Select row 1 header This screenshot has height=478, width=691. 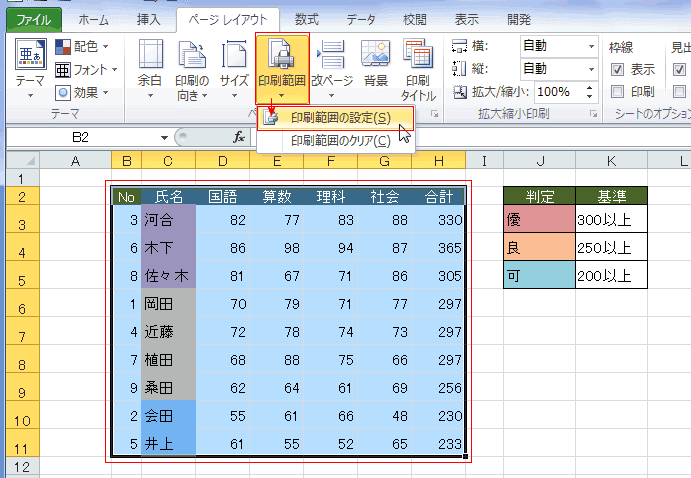coord(22,178)
